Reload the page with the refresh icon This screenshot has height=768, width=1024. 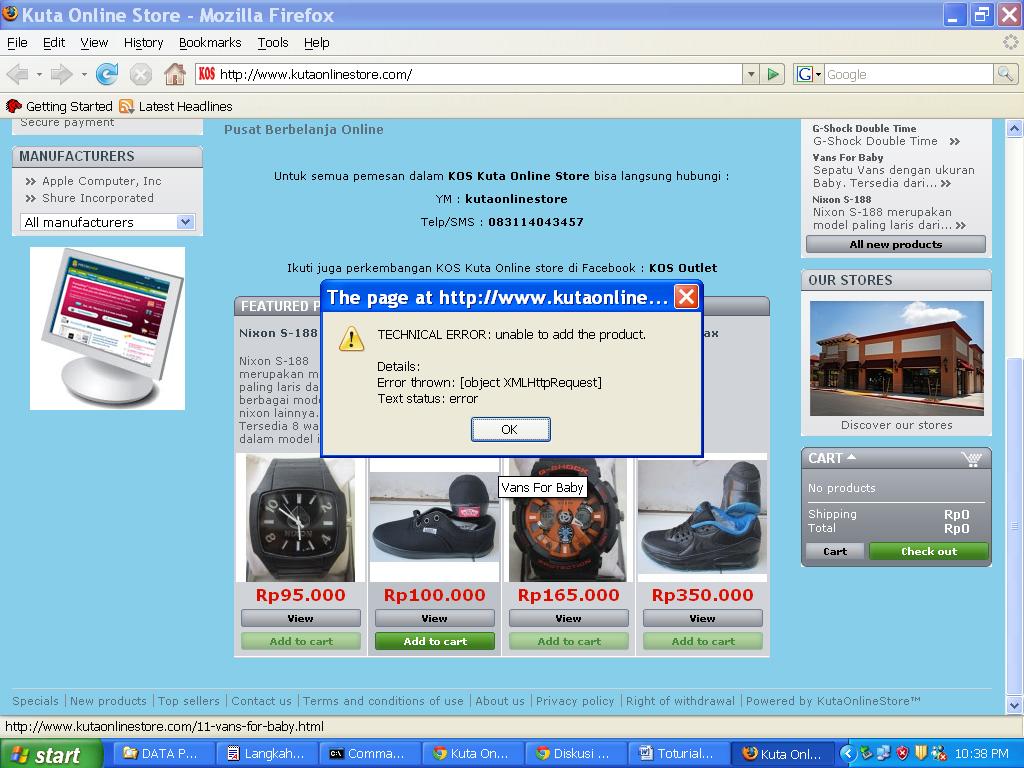107,74
